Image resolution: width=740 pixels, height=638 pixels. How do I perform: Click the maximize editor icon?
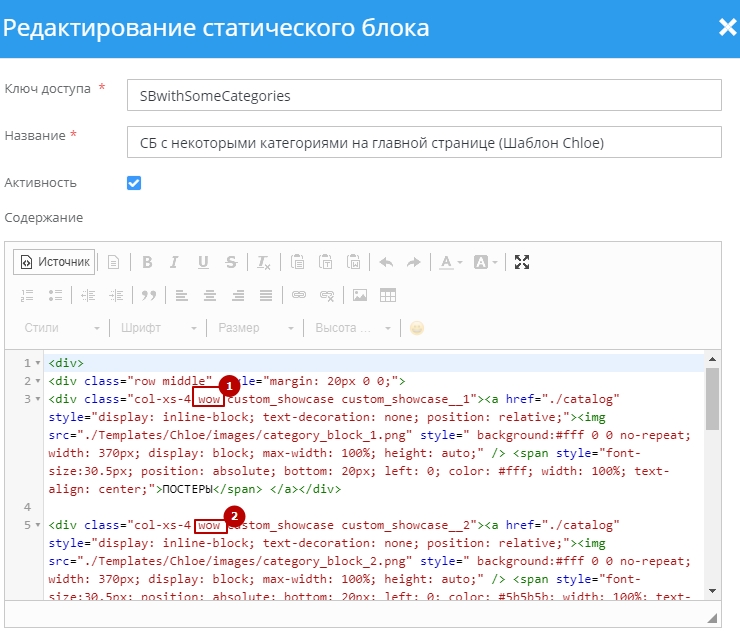point(521,263)
